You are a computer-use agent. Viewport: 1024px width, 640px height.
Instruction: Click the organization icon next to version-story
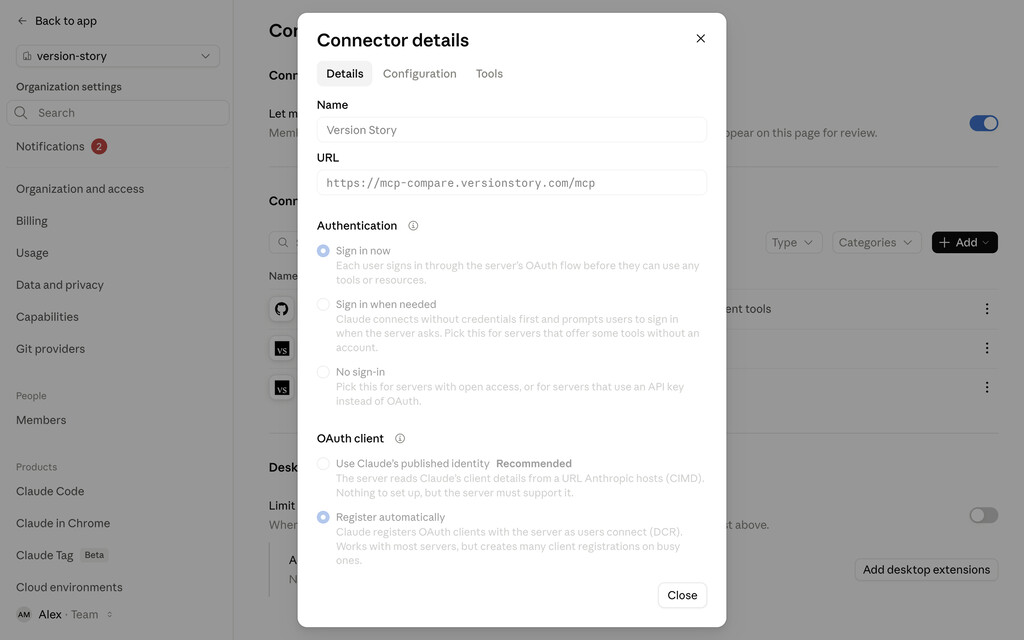pyautogui.click(x=27, y=56)
